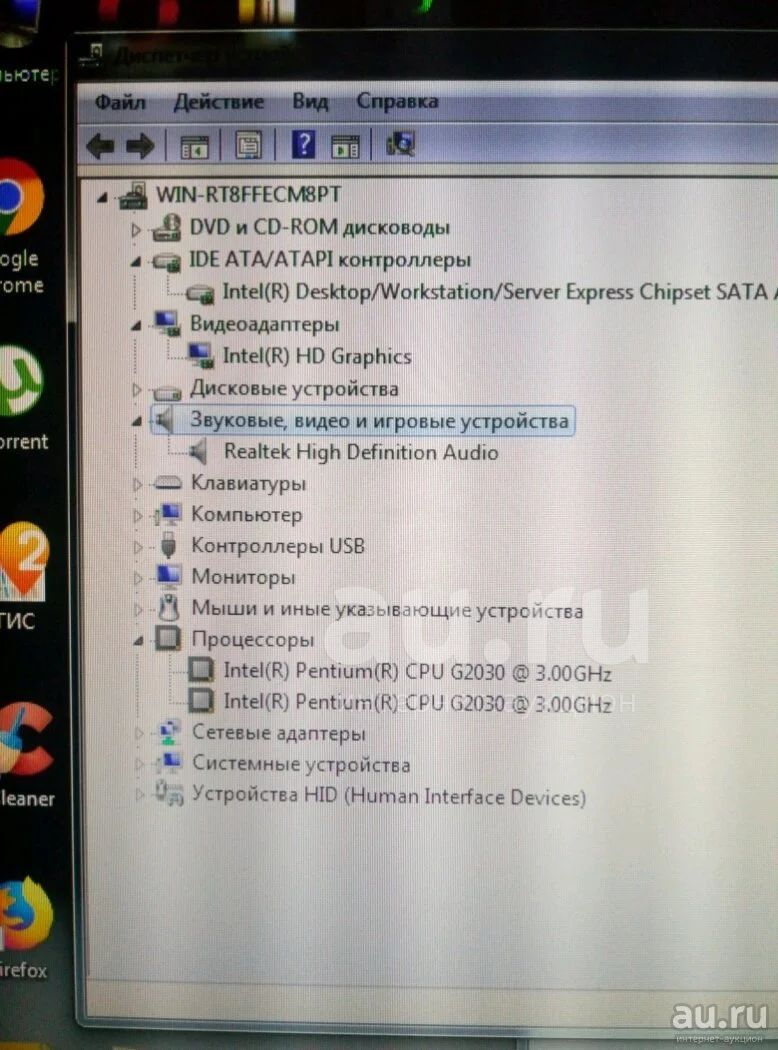Open the Вид menu
Screen dimensions: 778x1050
point(310,101)
